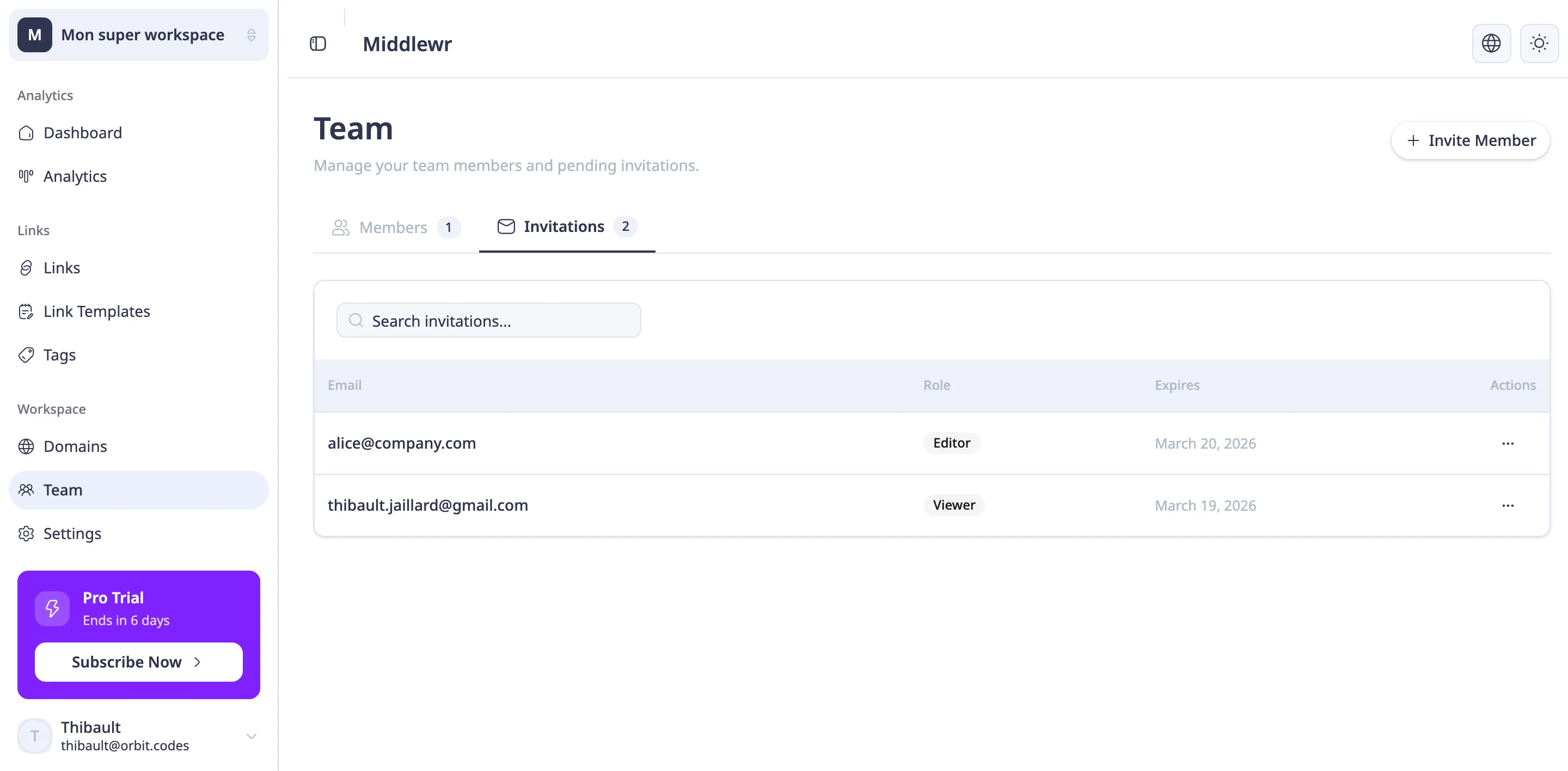
Task: Click the Email column header
Action: pyautogui.click(x=345, y=385)
